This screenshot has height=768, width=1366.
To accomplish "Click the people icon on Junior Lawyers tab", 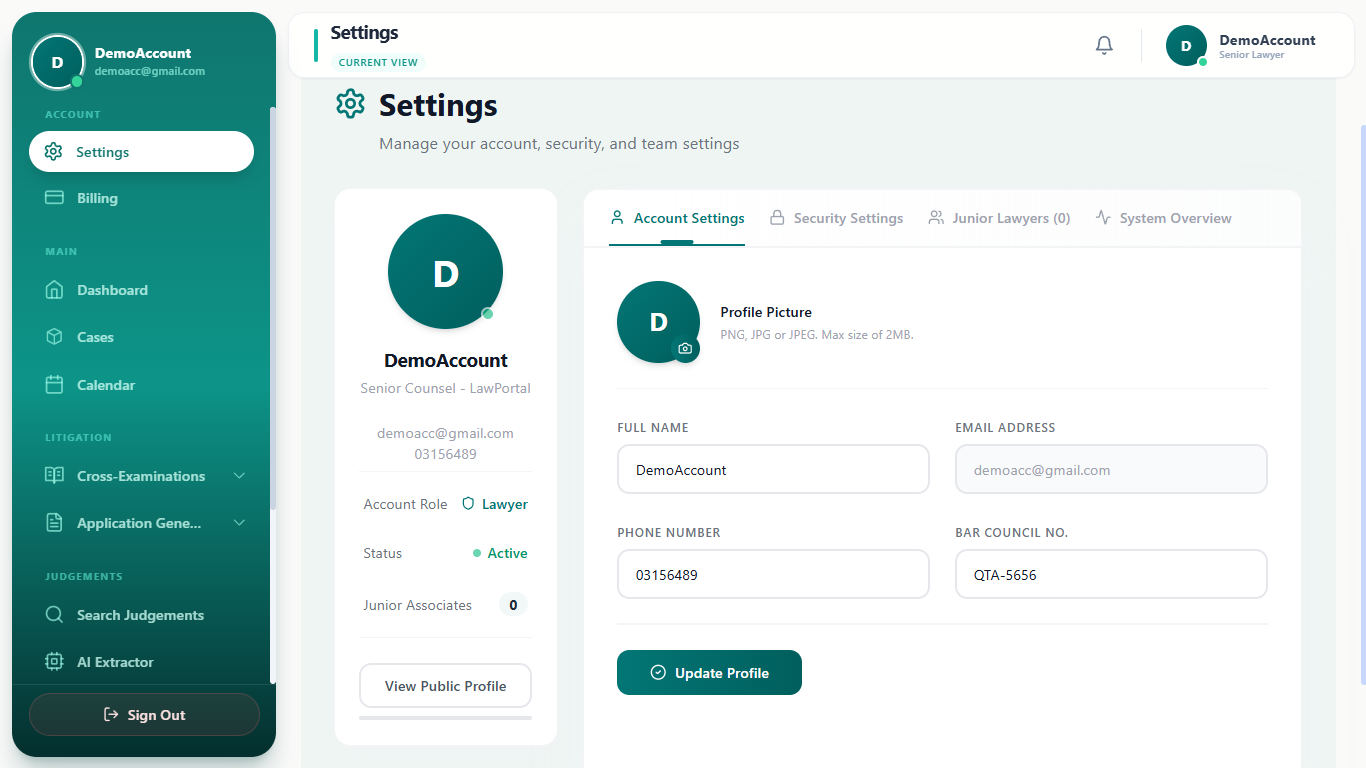I will coord(936,218).
